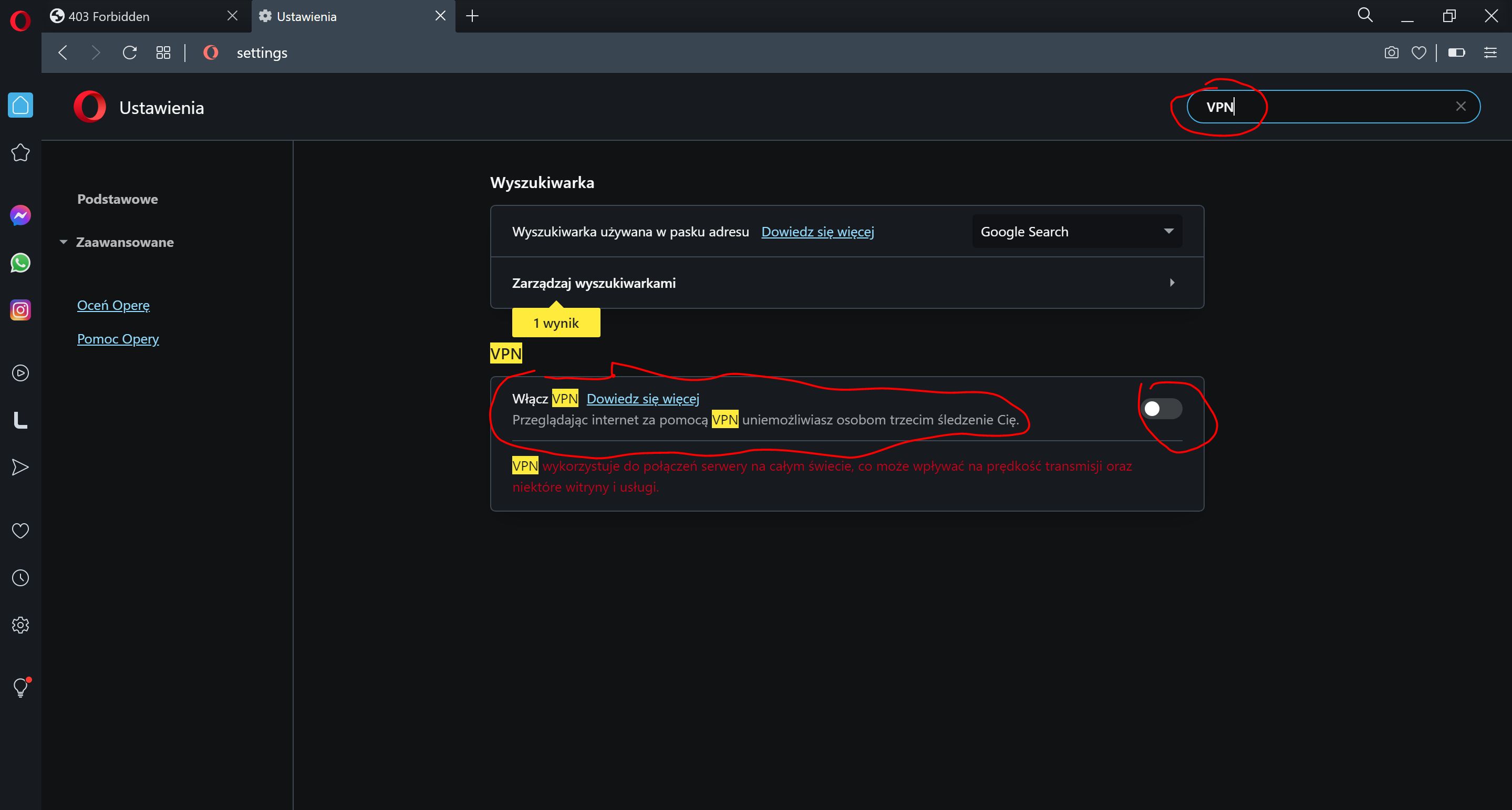Open the Google Search engine dropdown
The image size is (1512, 810).
point(1076,231)
